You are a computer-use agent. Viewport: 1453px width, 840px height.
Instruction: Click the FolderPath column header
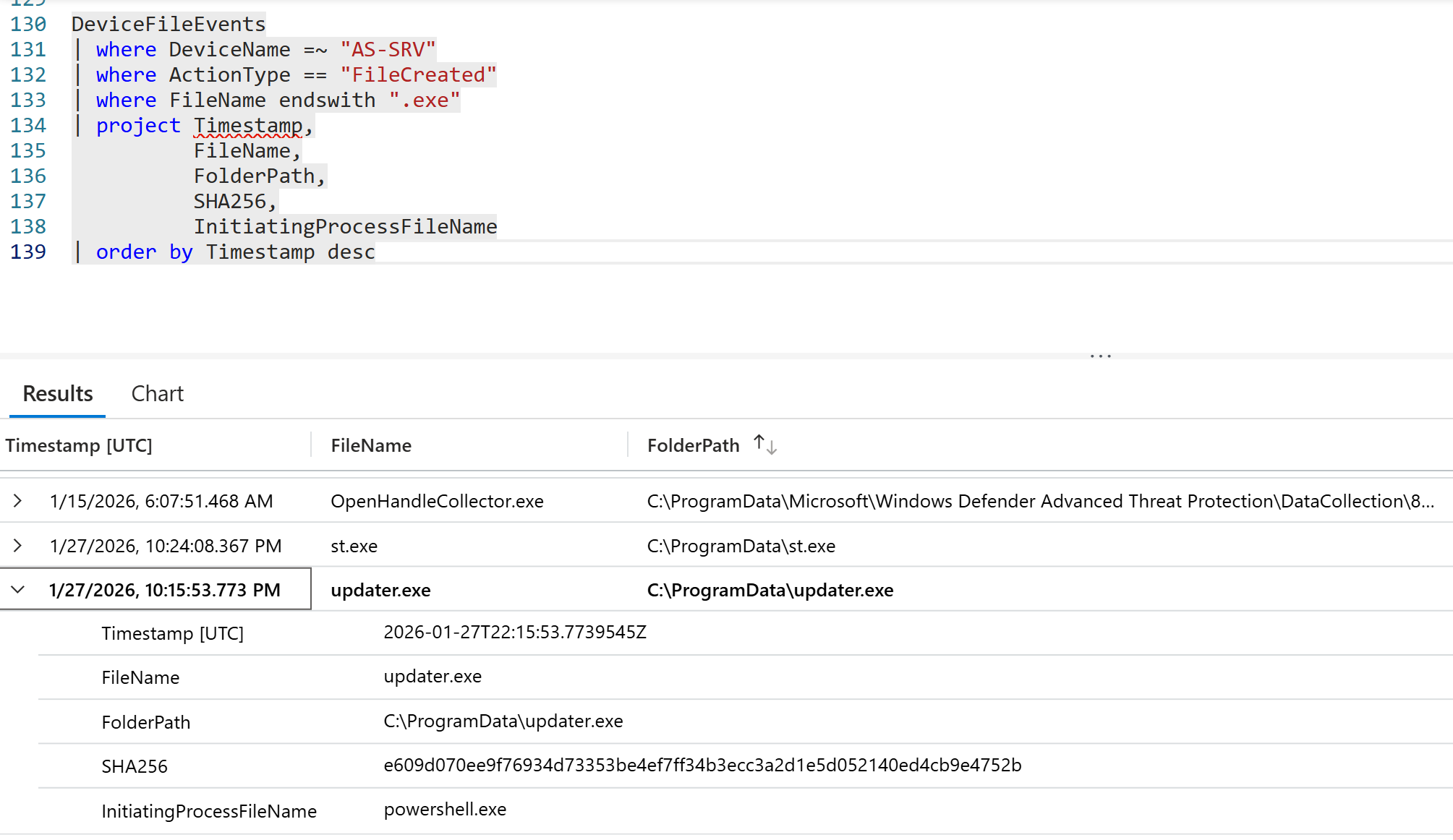click(693, 445)
